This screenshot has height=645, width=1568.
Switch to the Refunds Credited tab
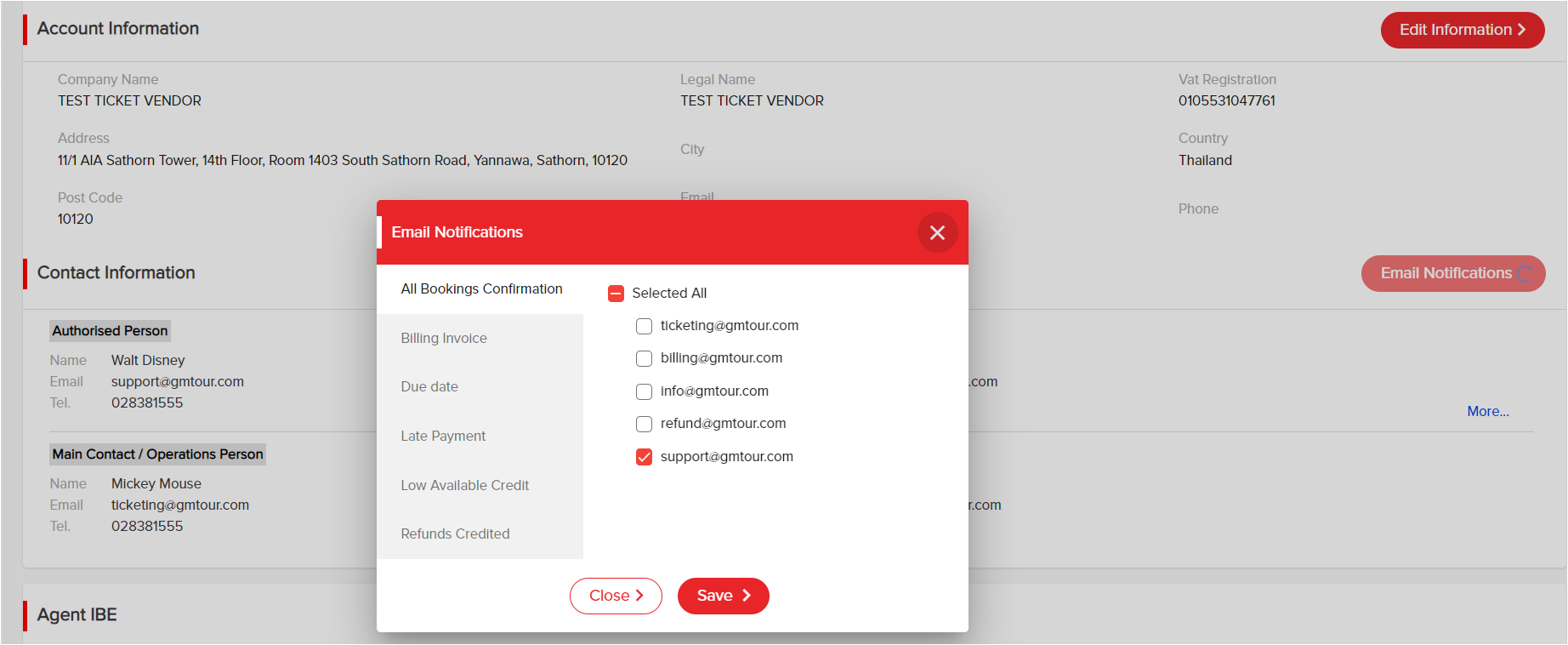tap(480, 534)
